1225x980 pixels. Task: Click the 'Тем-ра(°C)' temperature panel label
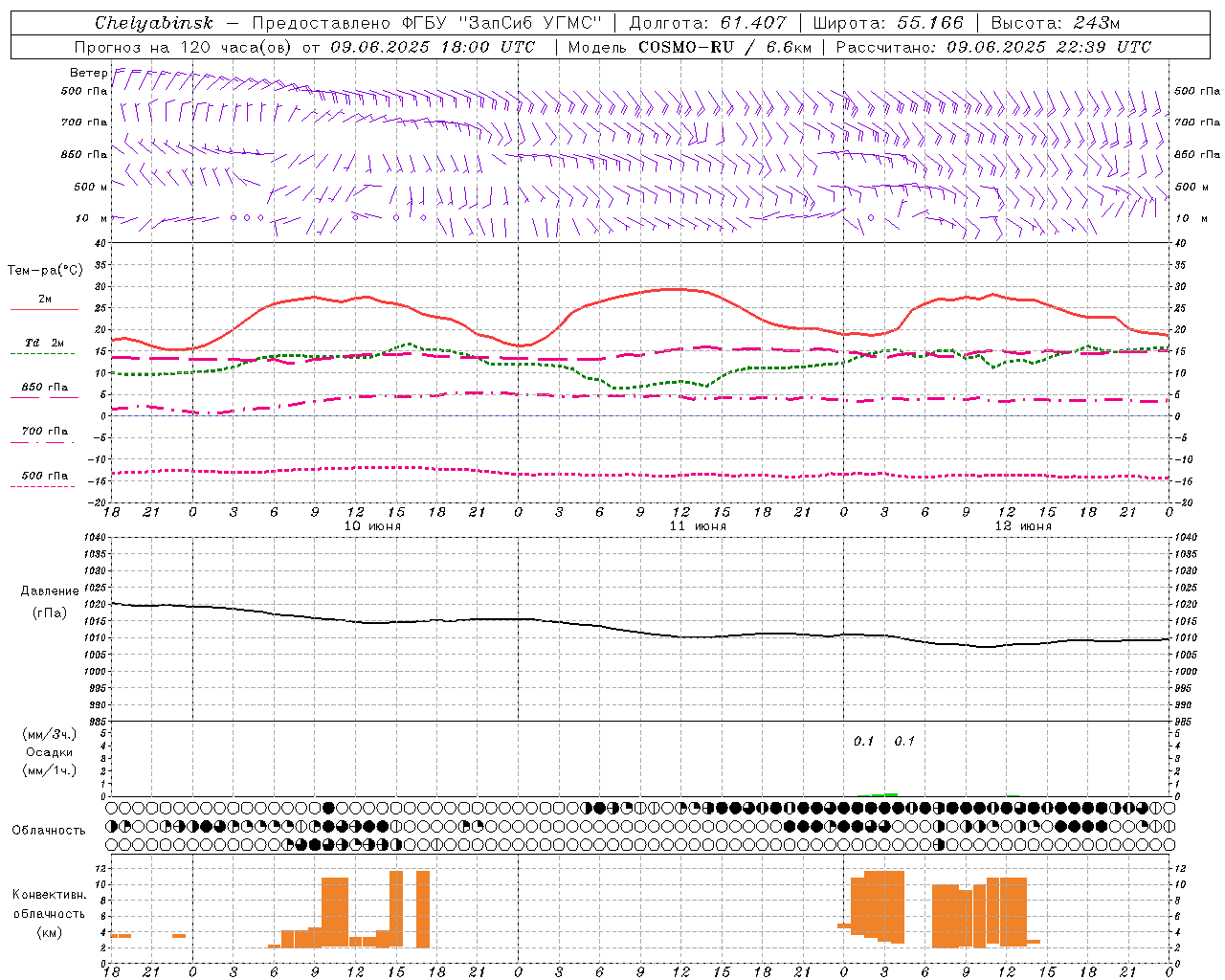[x=45, y=271]
